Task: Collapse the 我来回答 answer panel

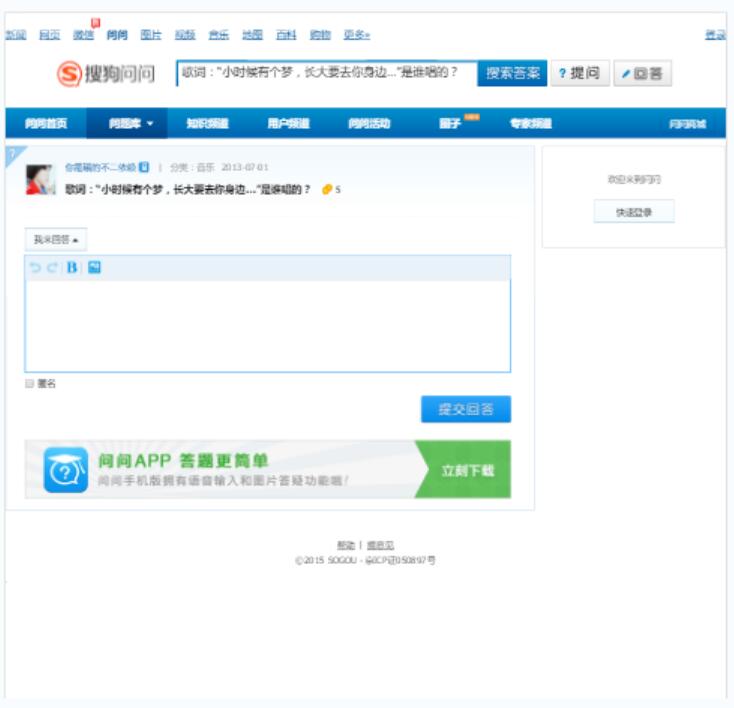Action: (55, 240)
